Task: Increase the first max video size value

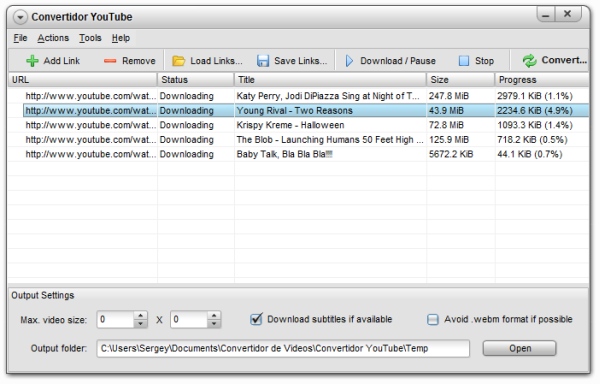Action: (140, 315)
